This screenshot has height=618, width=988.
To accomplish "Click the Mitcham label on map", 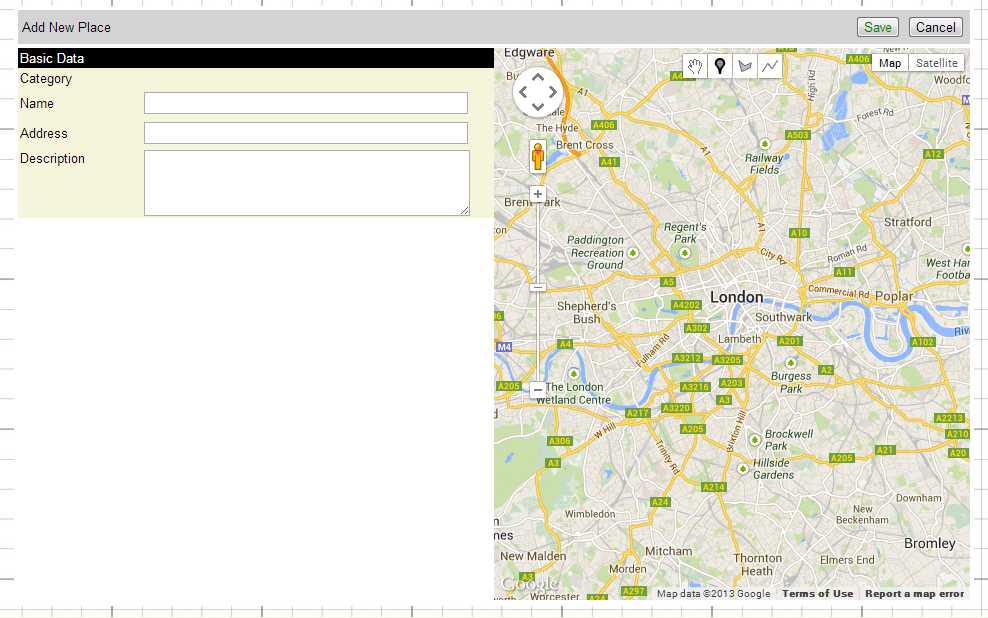I will coord(668,551).
